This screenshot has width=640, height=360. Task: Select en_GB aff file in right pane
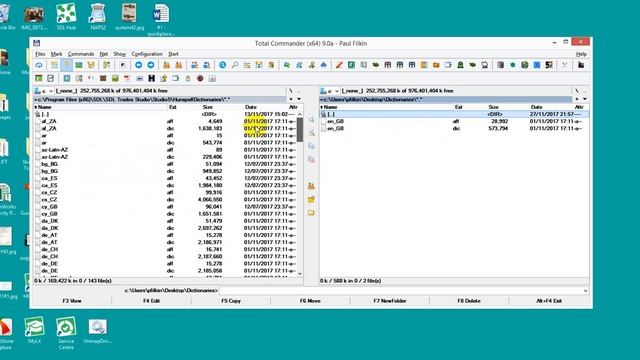(x=454, y=121)
